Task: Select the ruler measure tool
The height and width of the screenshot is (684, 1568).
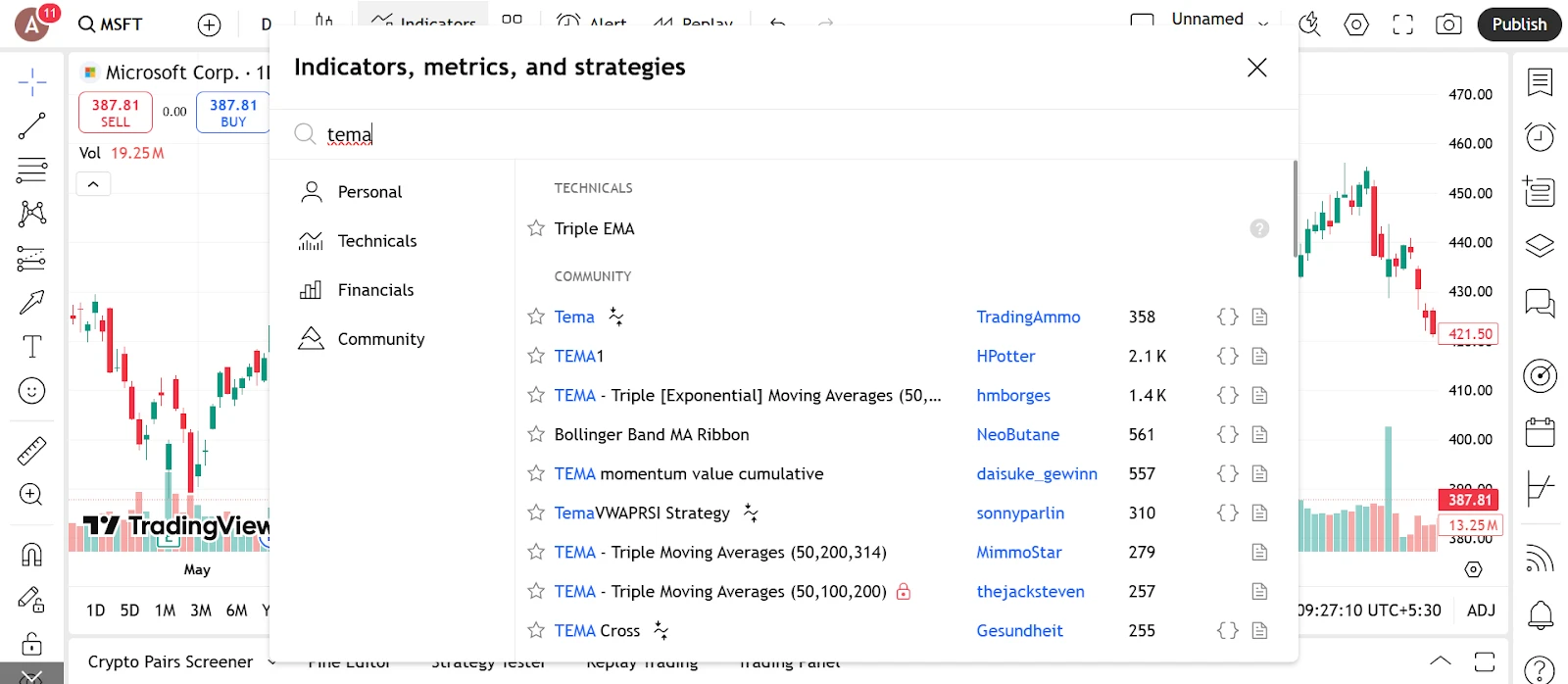Action: tap(31, 451)
